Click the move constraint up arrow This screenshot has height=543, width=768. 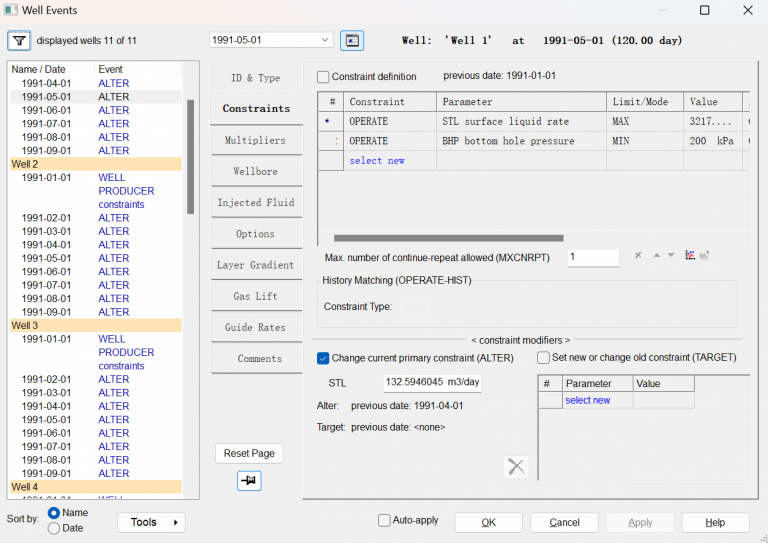(x=656, y=256)
